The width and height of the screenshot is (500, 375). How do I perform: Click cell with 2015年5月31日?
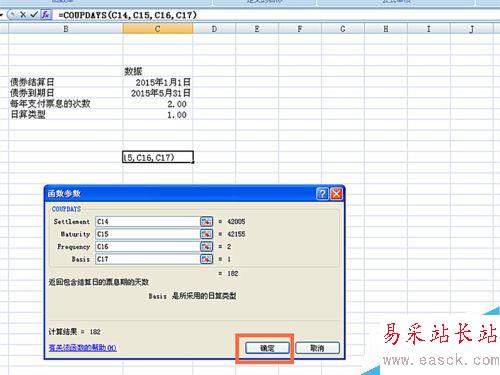(158, 93)
